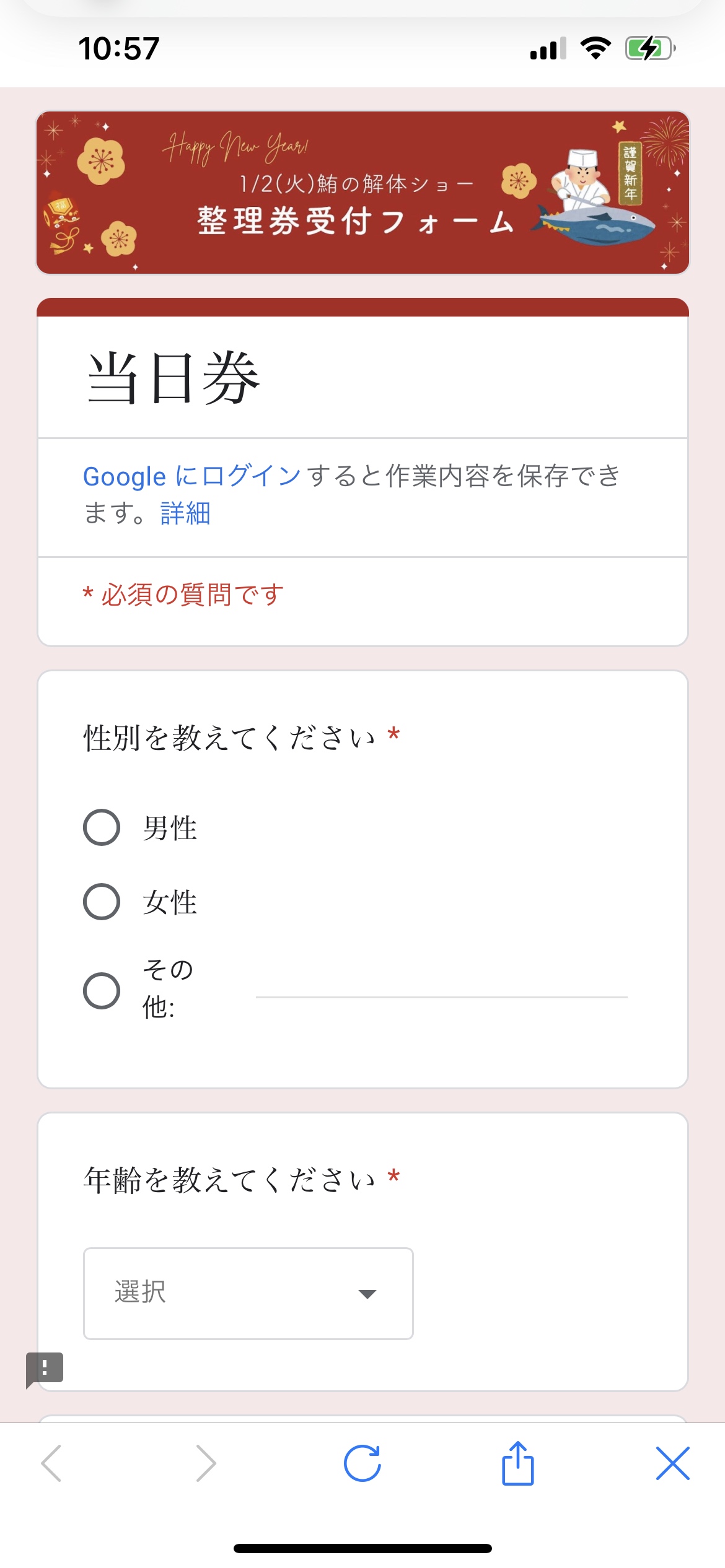Tap the browser back arrow

point(51,1464)
